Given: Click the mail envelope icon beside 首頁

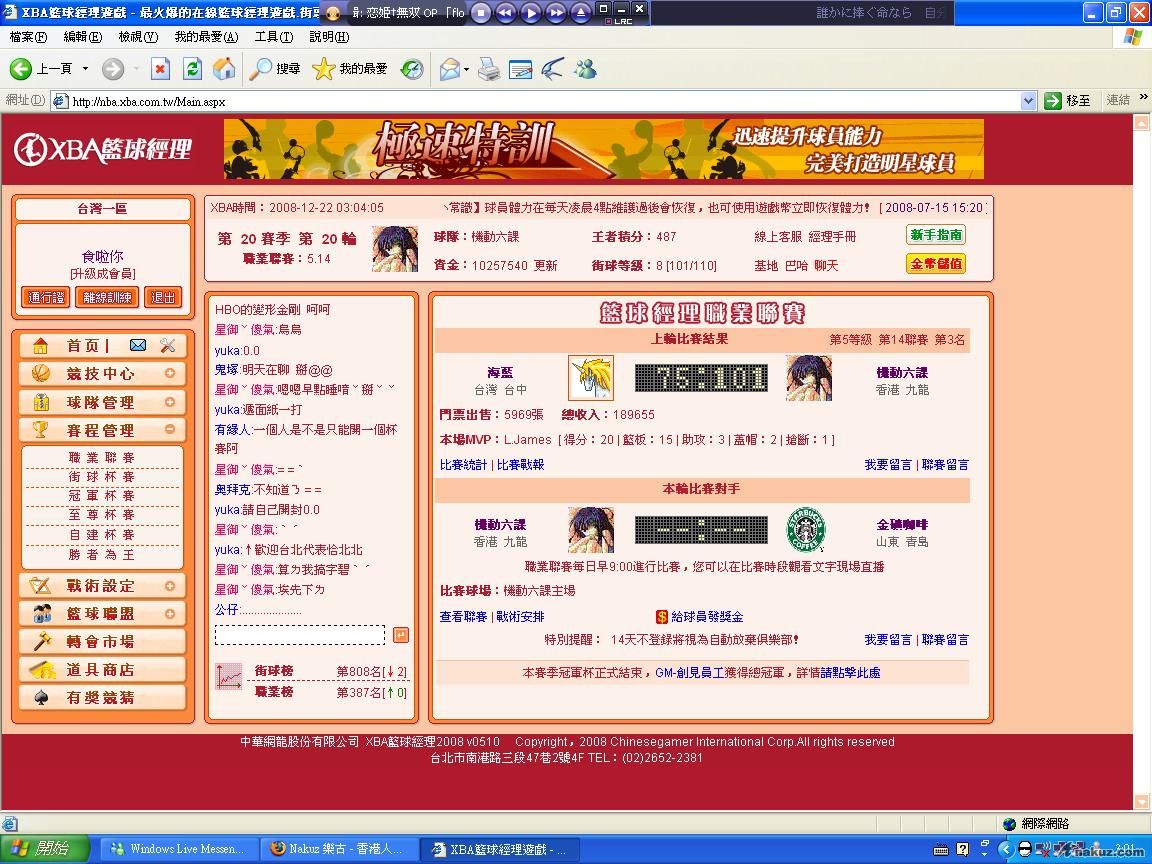Looking at the screenshot, I should (x=137, y=345).
